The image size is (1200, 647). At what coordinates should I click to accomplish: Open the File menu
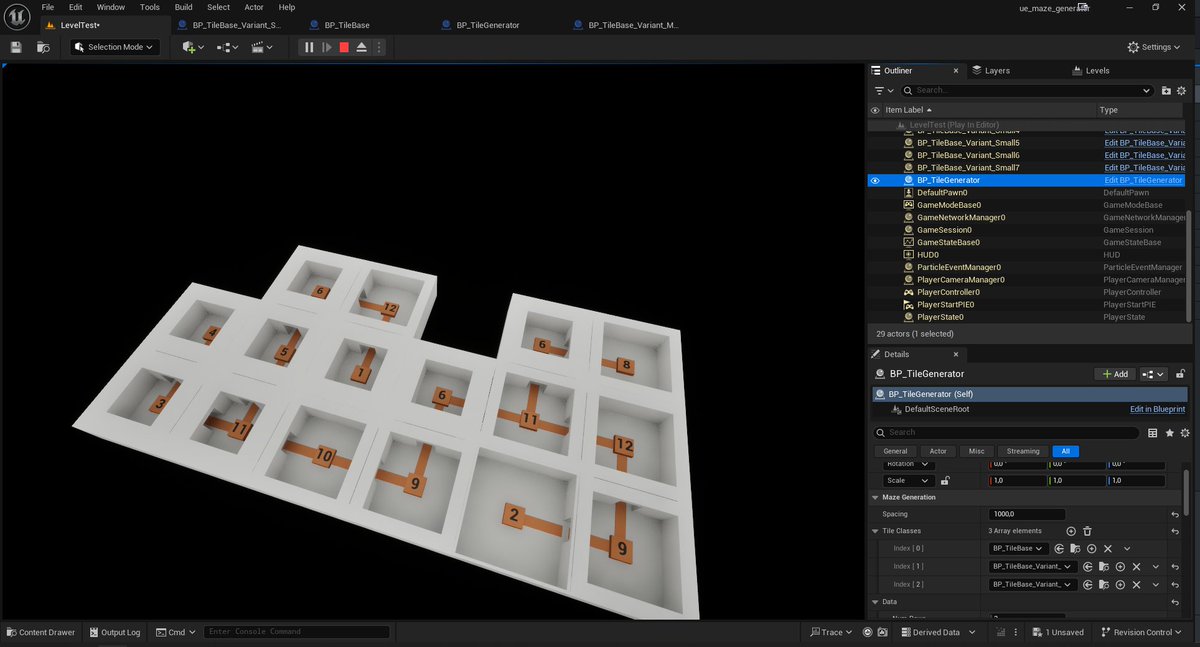pos(48,7)
